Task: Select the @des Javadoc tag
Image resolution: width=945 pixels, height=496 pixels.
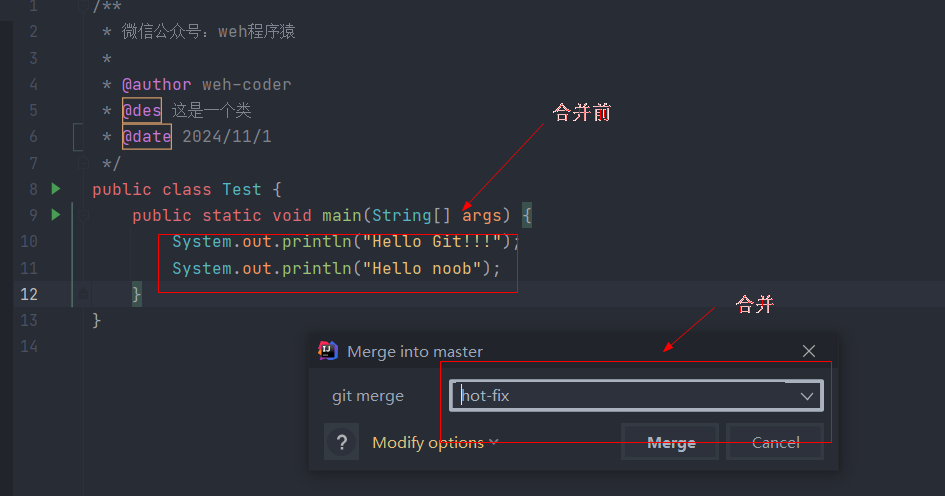Action: pyautogui.click(x=142, y=110)
